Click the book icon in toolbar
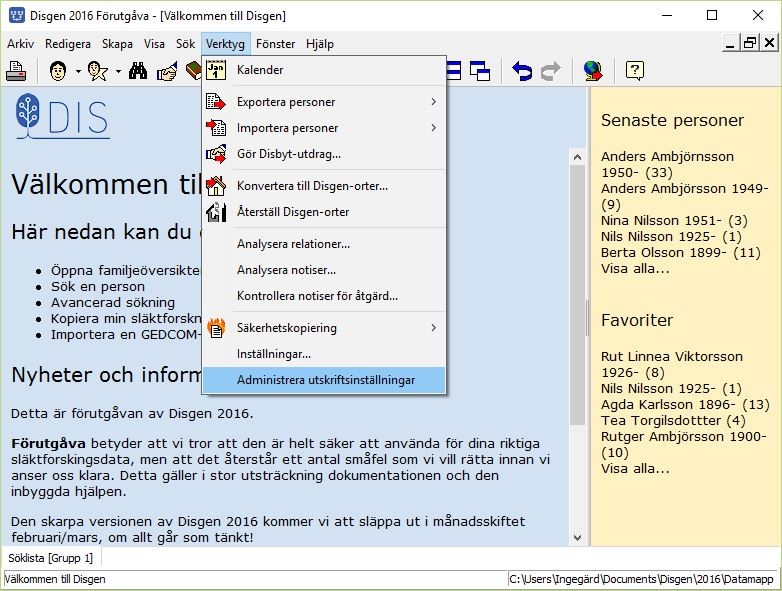The height and width of the screenshot is (591, 782). (x=194, y=71)
